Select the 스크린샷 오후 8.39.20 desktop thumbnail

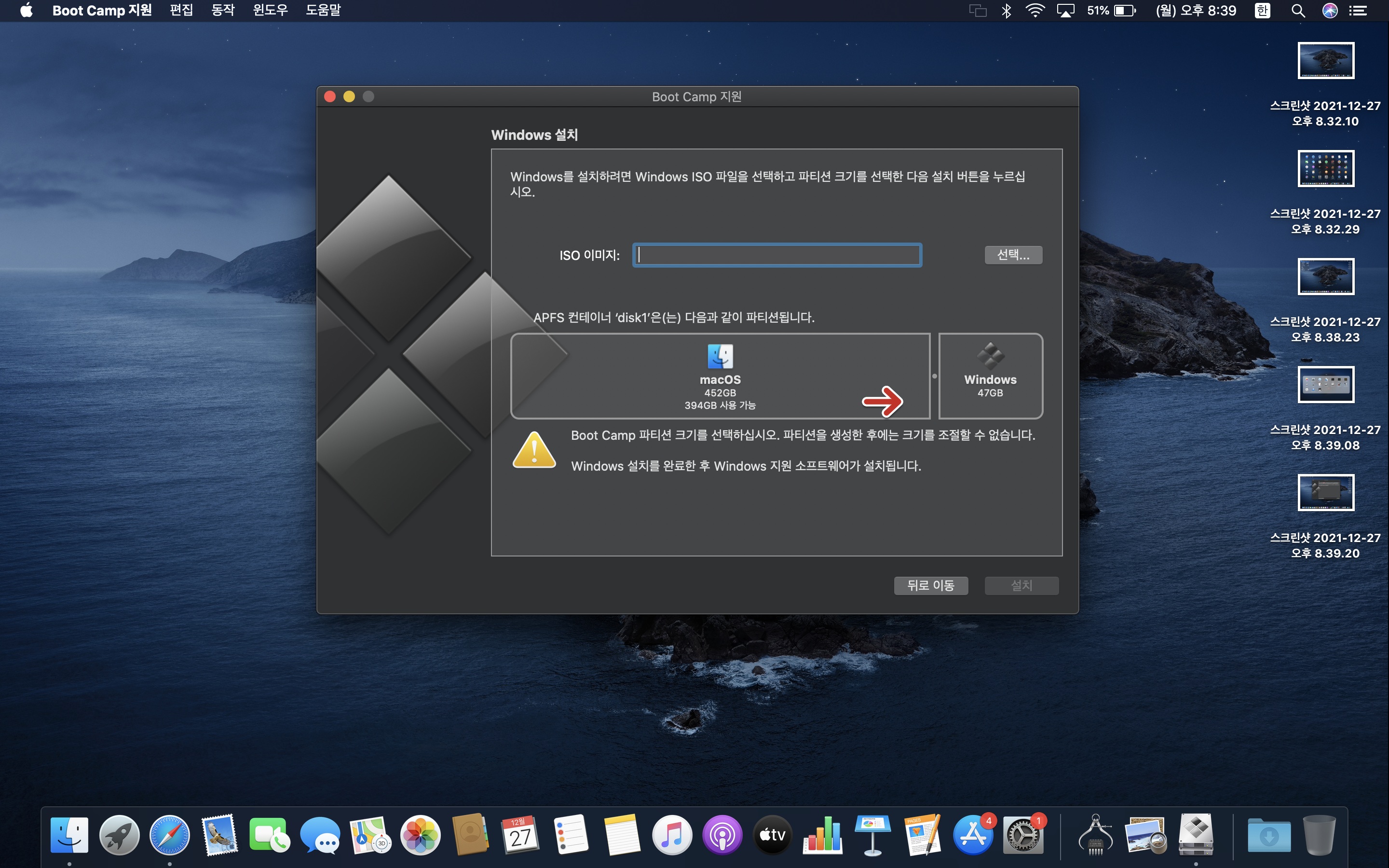(1326, 492)
